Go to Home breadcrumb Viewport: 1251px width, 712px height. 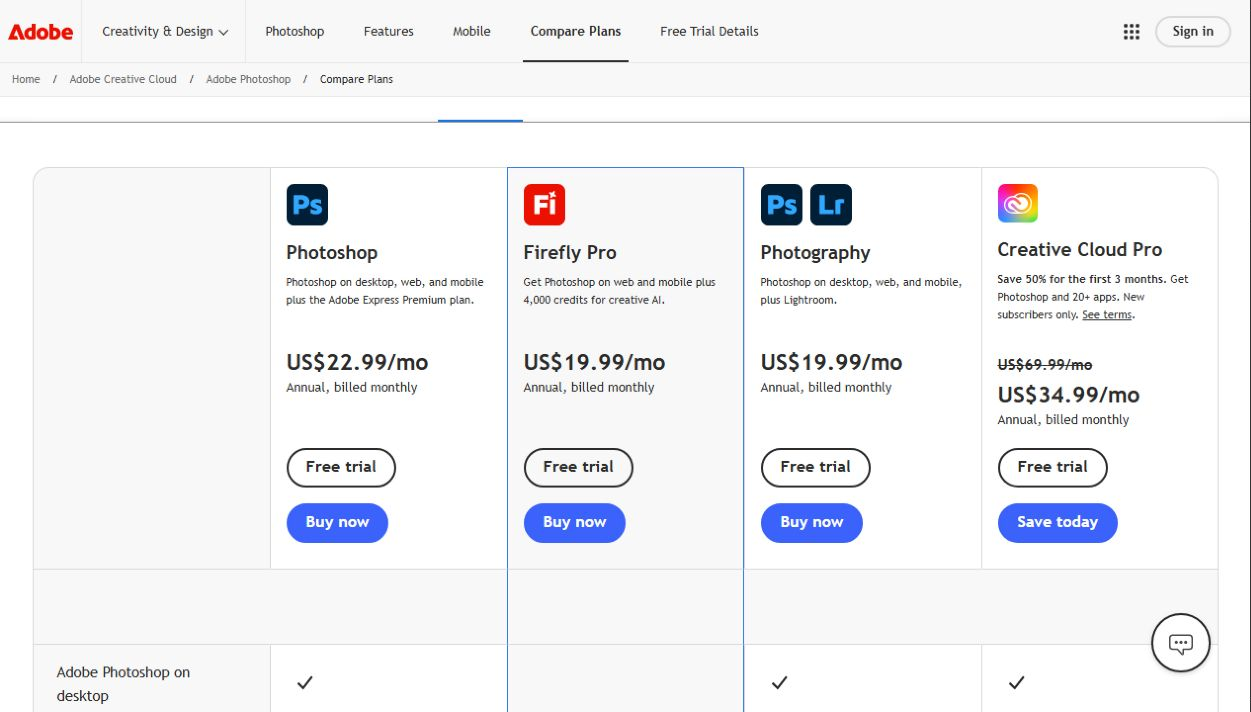[x=26, y=79]
